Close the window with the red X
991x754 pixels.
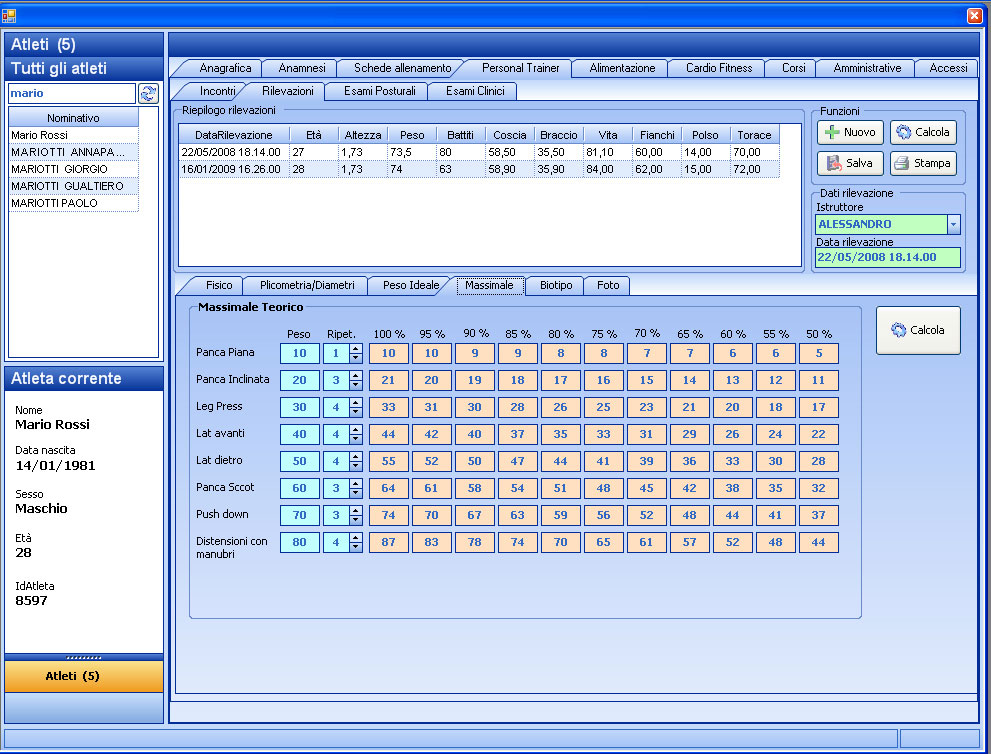point(974,15)
